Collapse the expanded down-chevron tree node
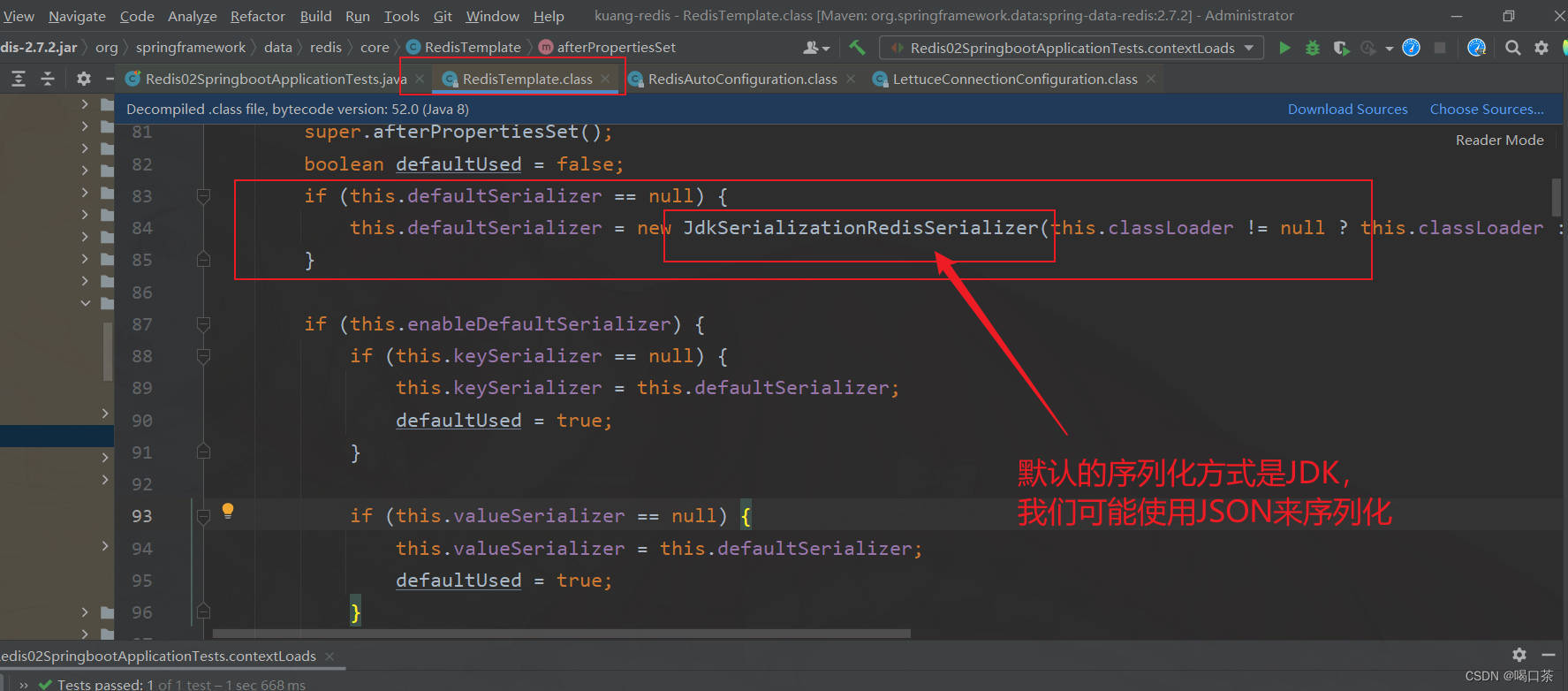The width and height of the screenshot is (1568, 691). click(86, 303)
